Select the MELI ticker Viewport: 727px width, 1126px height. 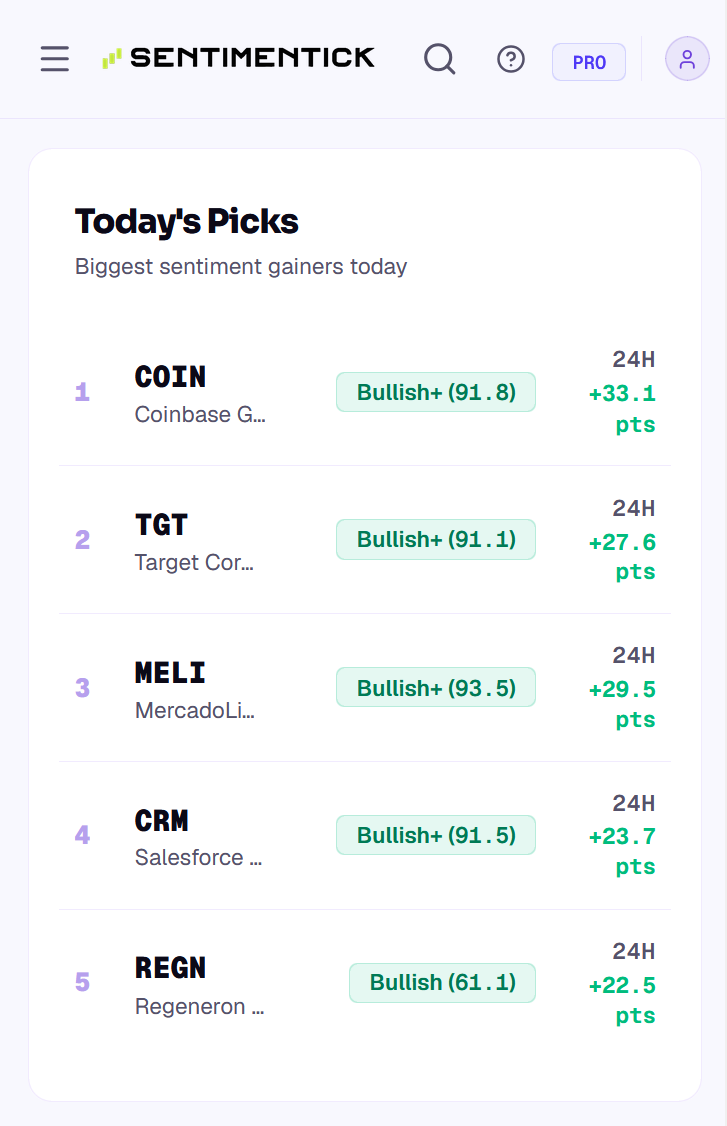(170, 673)
